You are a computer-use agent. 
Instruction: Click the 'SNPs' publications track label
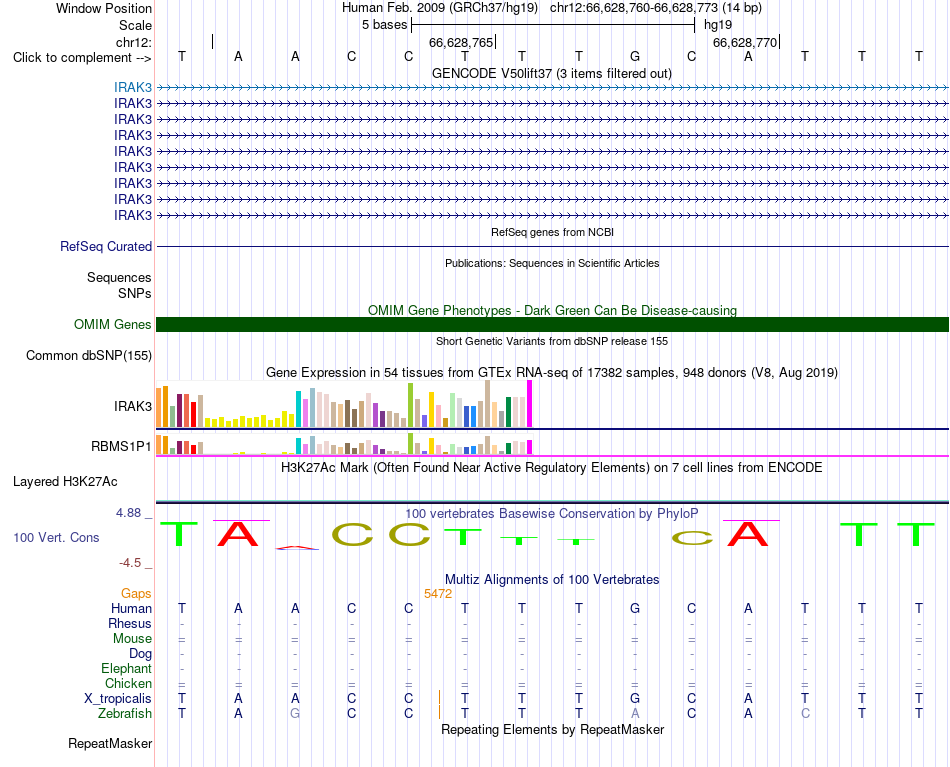(135, 293)
